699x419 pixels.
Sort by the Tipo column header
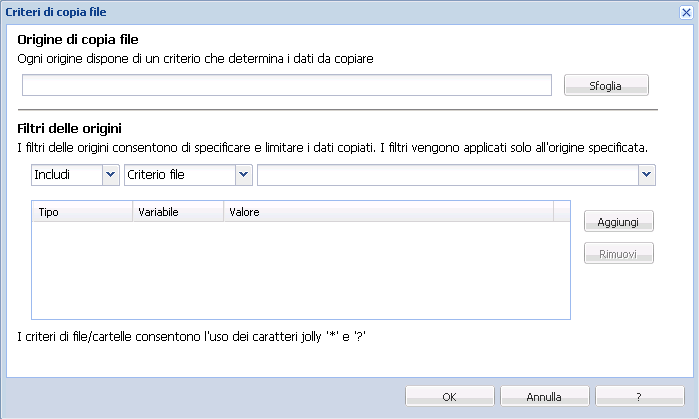(x=82, y=212)
